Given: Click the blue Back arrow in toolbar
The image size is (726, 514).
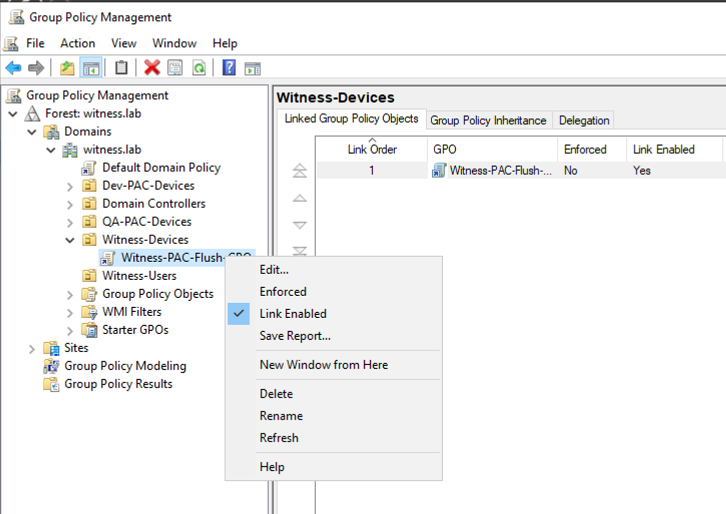Looking at the screenshot, I should pos(13,68).
